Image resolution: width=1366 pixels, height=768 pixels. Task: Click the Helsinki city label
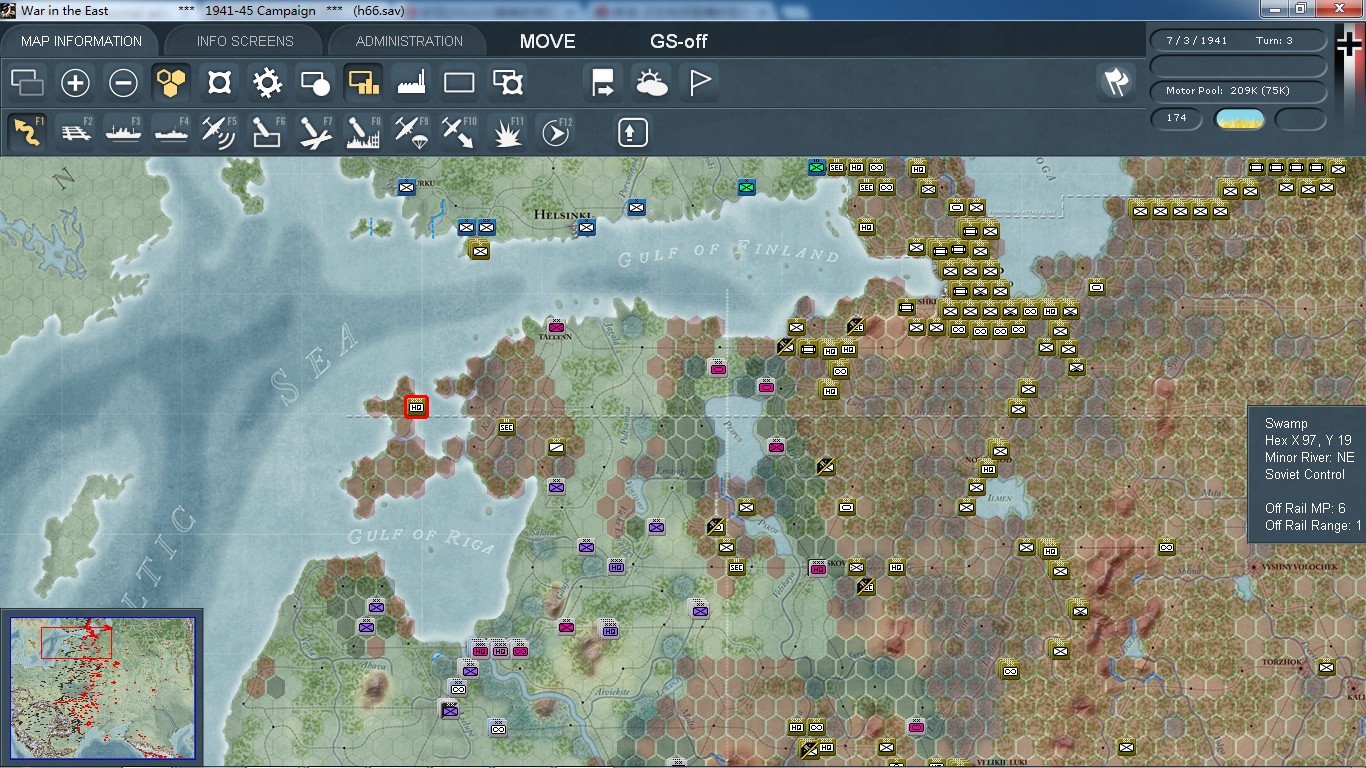[564, 214]
